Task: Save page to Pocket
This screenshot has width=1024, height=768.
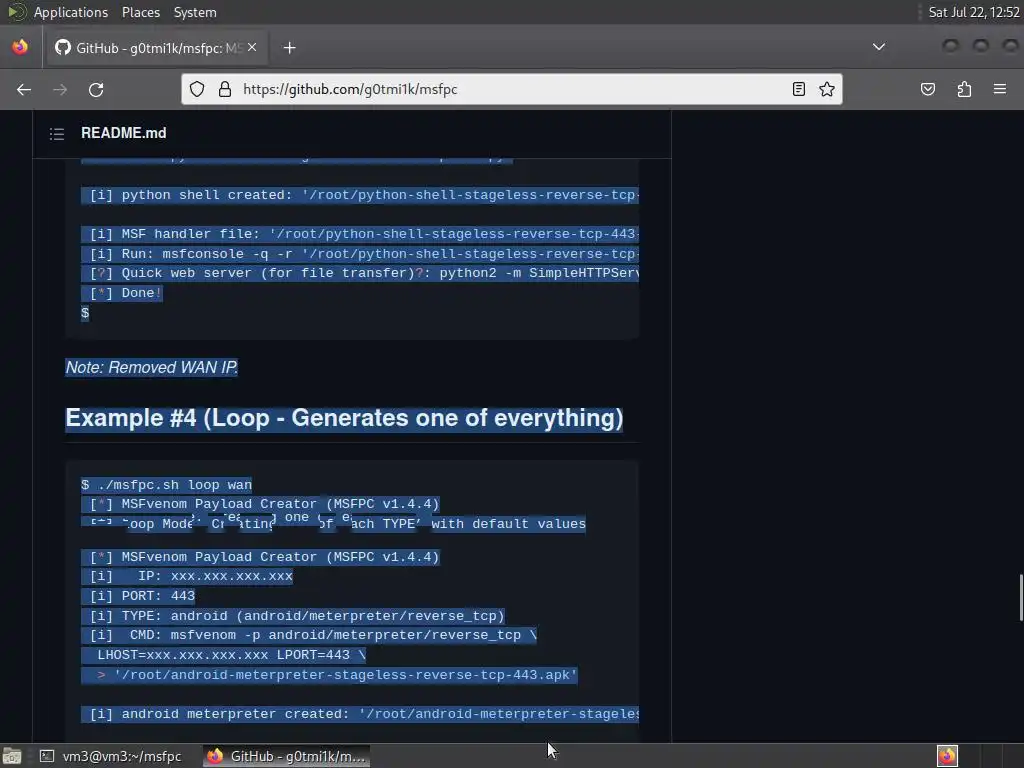Action: [x=927, y=89]
